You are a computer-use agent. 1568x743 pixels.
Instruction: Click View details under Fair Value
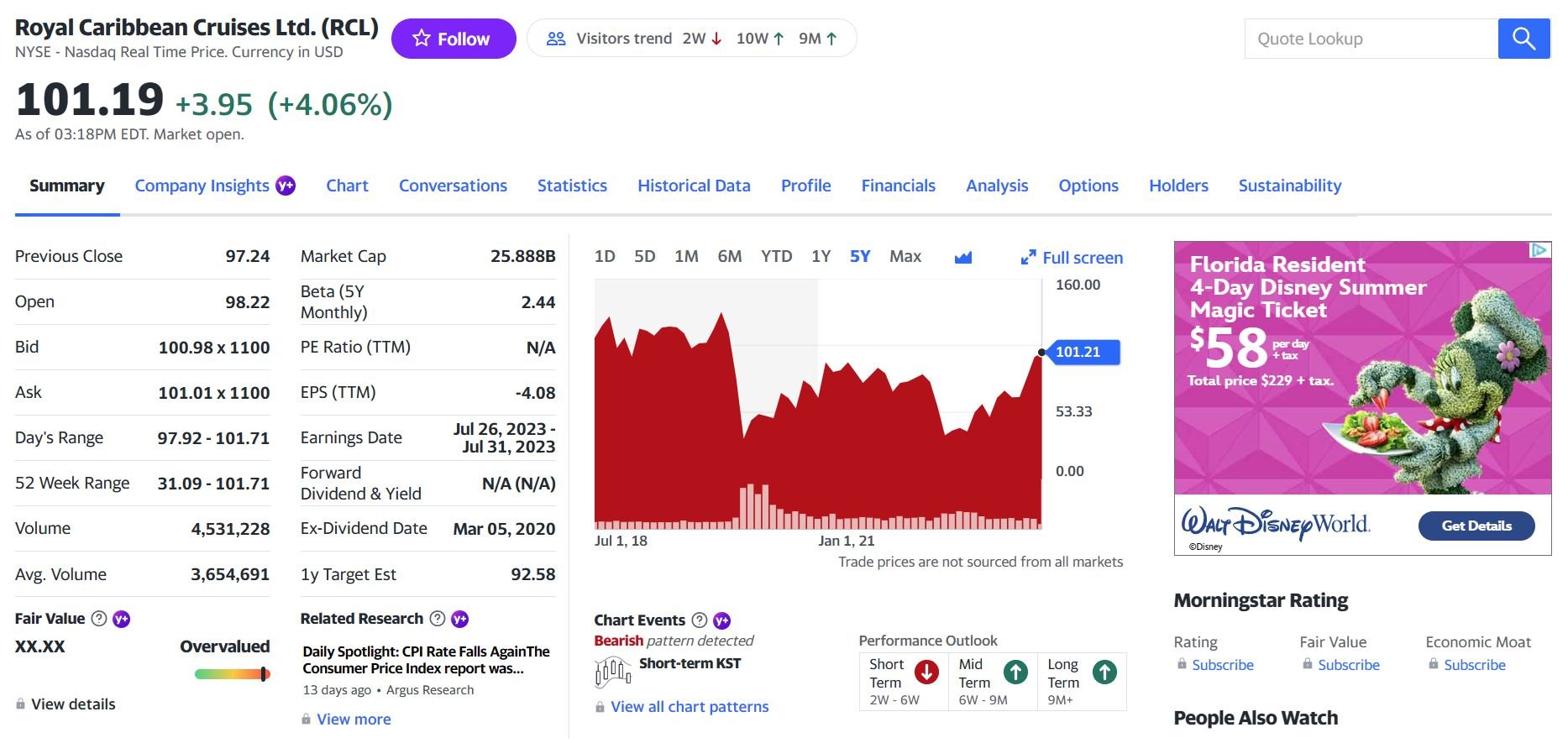(73, 704)
